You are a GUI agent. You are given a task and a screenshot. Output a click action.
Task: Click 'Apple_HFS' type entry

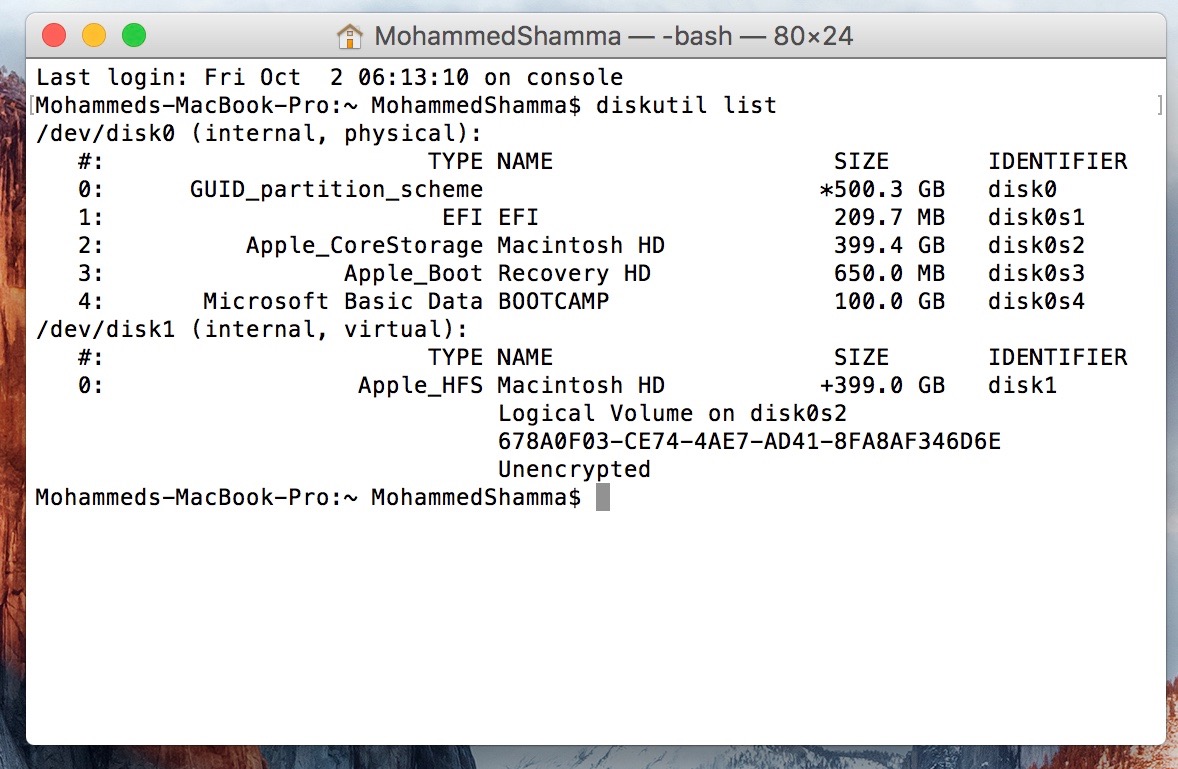point(420,385)
